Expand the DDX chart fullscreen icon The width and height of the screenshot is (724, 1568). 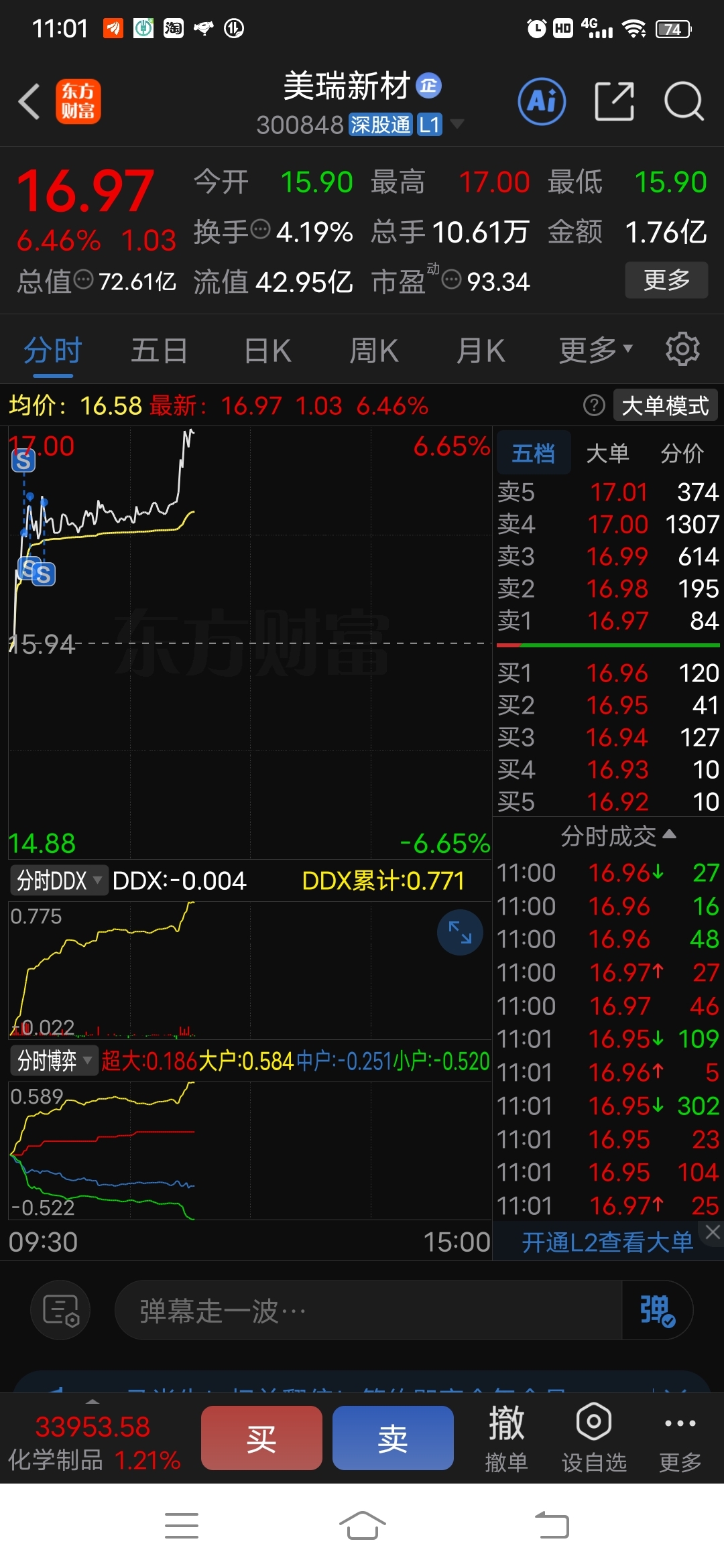click(460, 932)
